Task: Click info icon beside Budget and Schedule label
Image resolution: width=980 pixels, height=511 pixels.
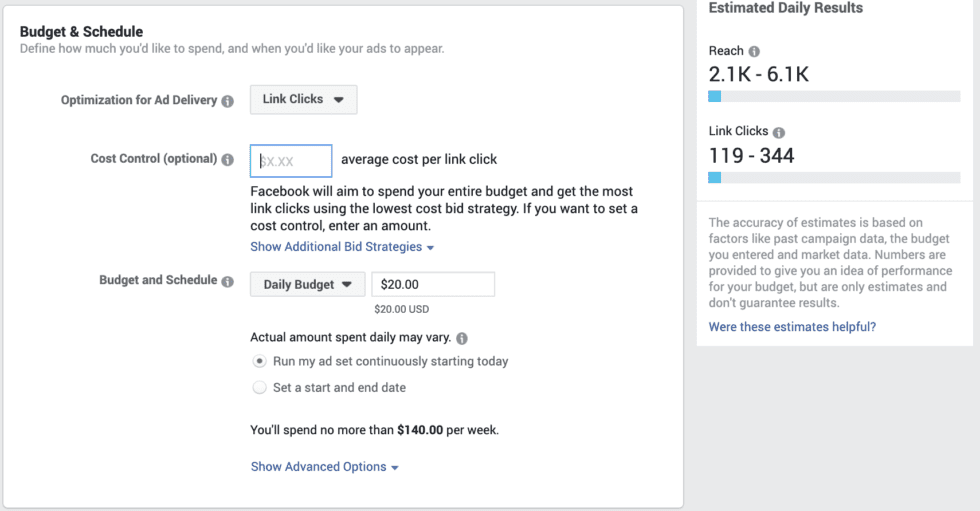Action: pos(228,281)
